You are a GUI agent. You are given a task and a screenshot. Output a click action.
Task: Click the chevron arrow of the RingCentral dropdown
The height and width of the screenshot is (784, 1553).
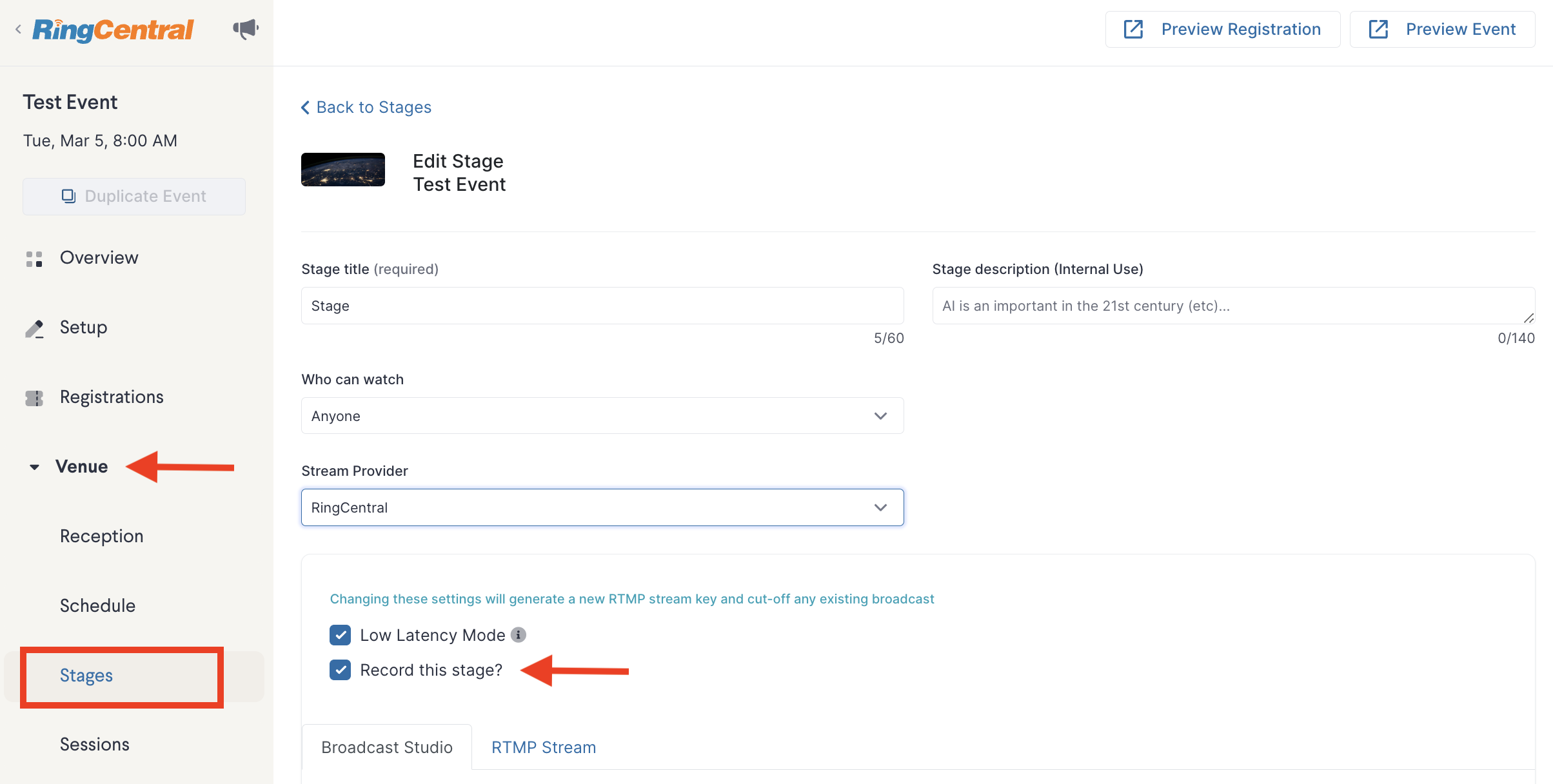pos(880,507)
